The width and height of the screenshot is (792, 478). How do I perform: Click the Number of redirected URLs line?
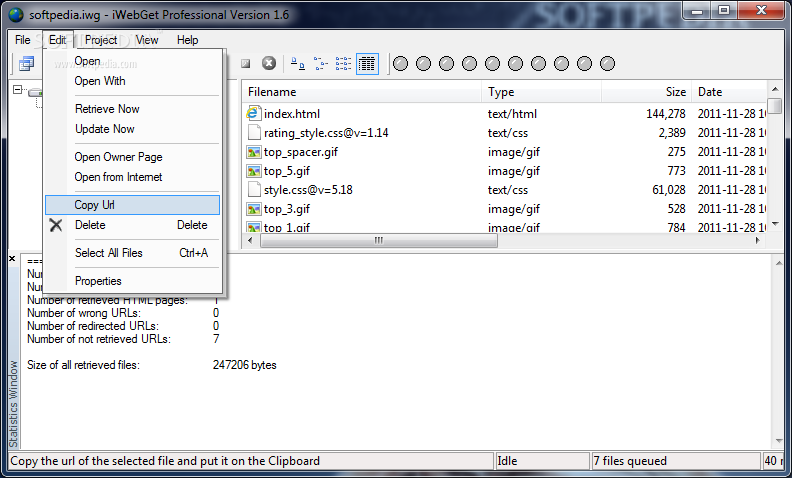[123, 326]
